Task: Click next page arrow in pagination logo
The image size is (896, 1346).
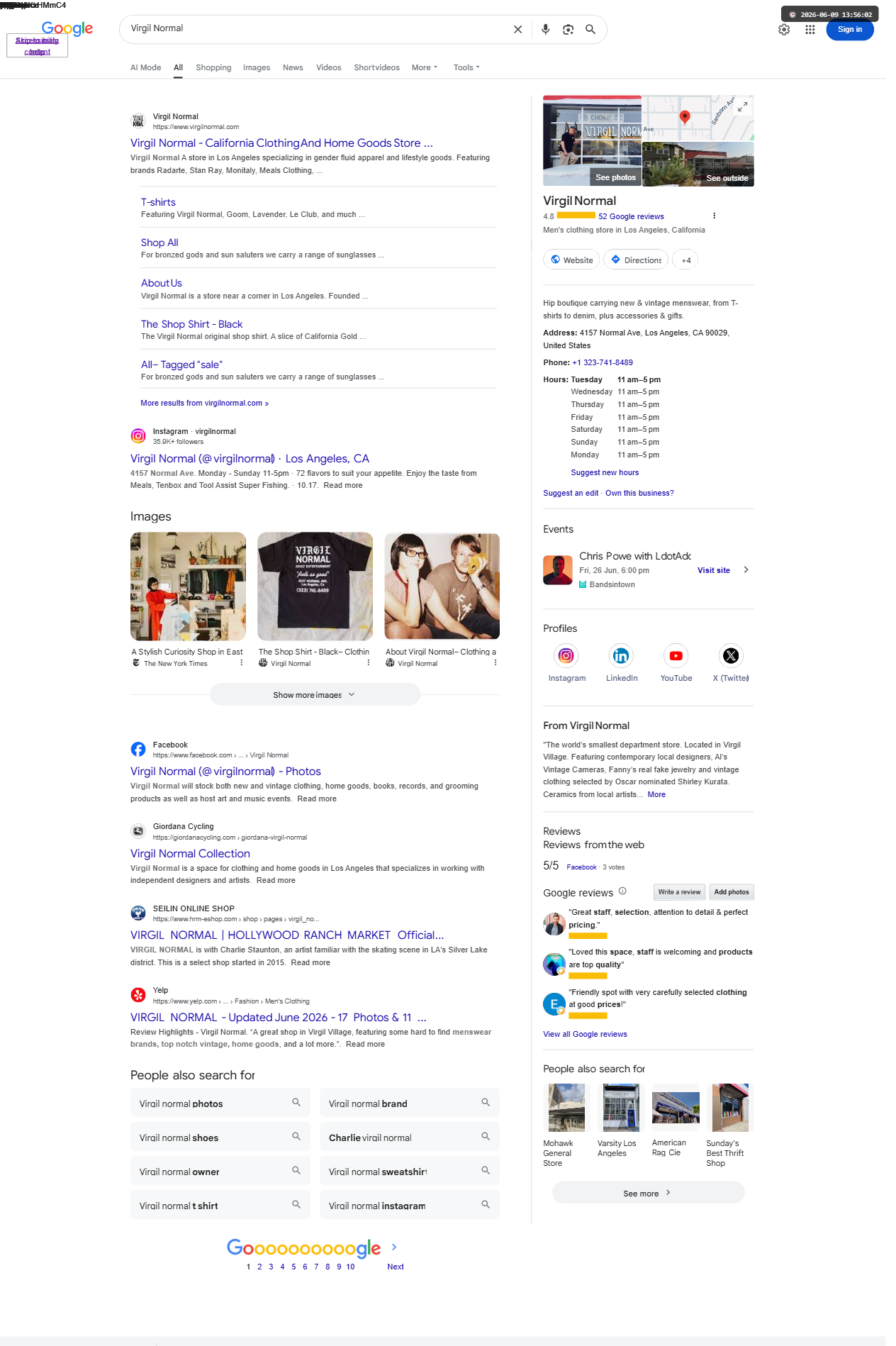Action: pyautogui.click(x=394, y=1247)
